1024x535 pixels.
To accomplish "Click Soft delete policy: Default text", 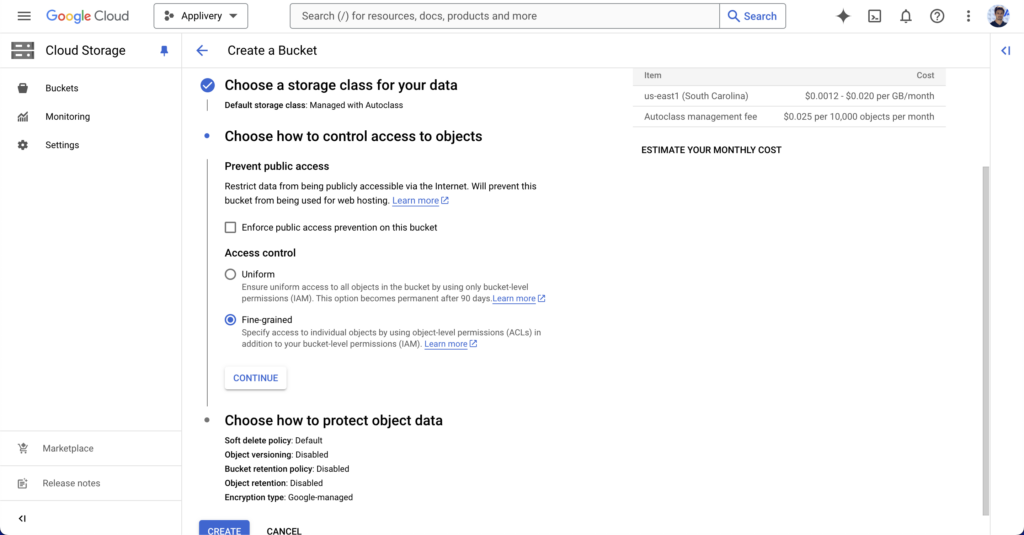I will pos(274,440).
